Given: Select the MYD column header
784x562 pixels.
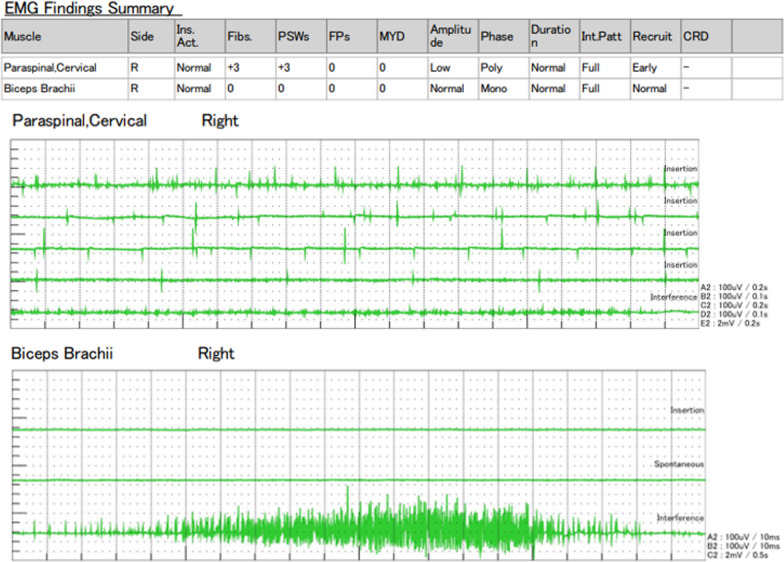Looking at the screenshot, I should (x=402, y=36).
